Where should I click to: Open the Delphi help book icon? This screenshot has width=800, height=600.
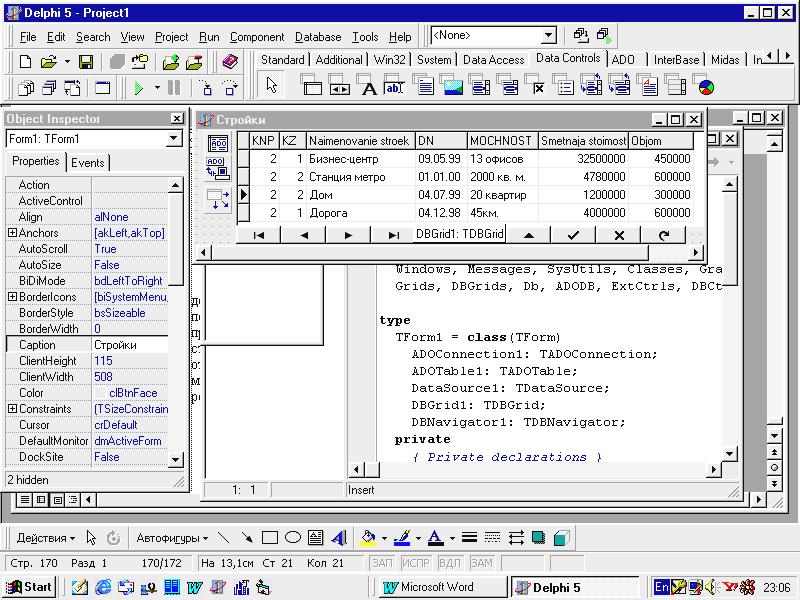[231, 62]
